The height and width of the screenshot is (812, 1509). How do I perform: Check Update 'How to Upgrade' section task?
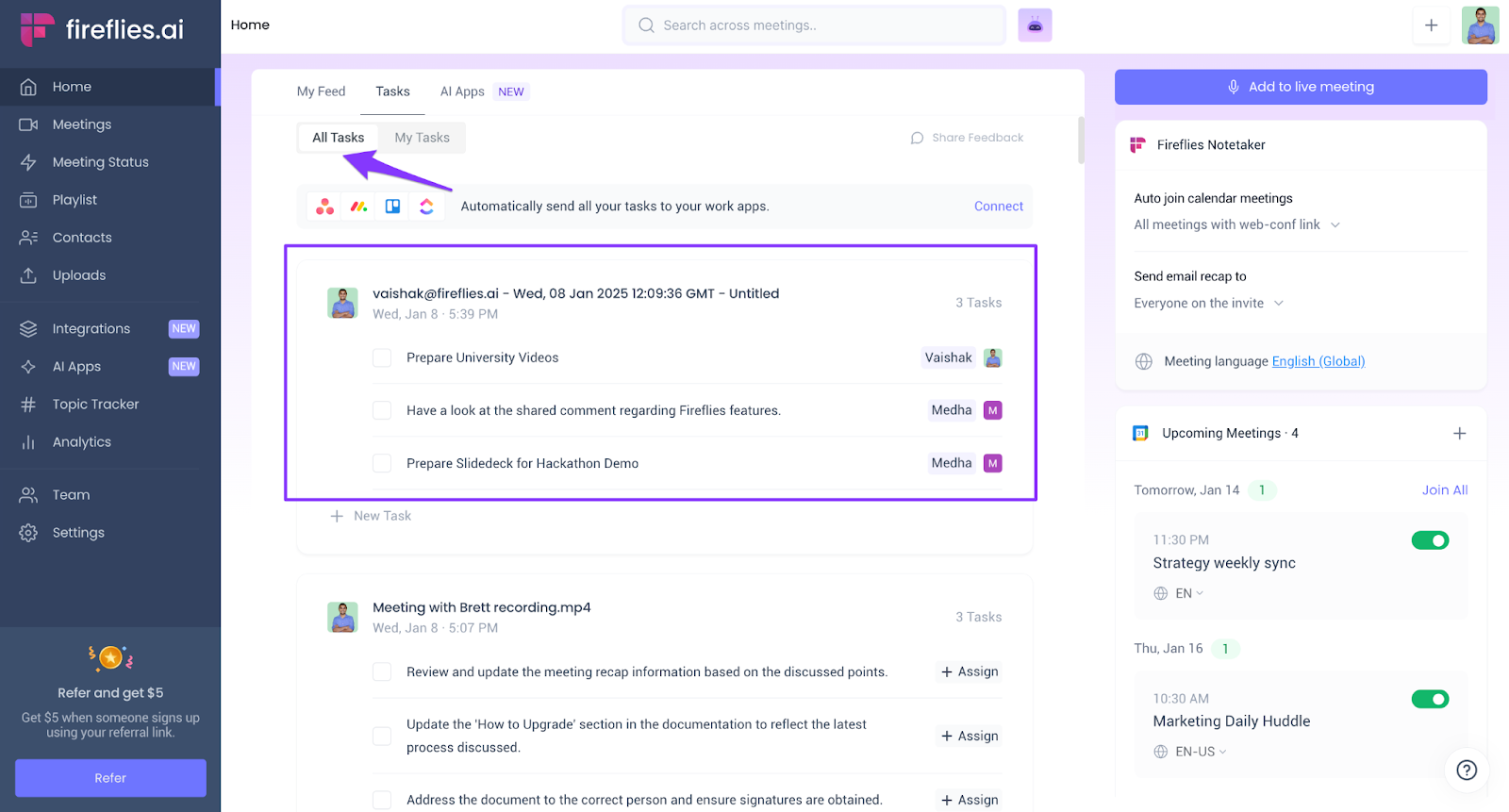382,737
